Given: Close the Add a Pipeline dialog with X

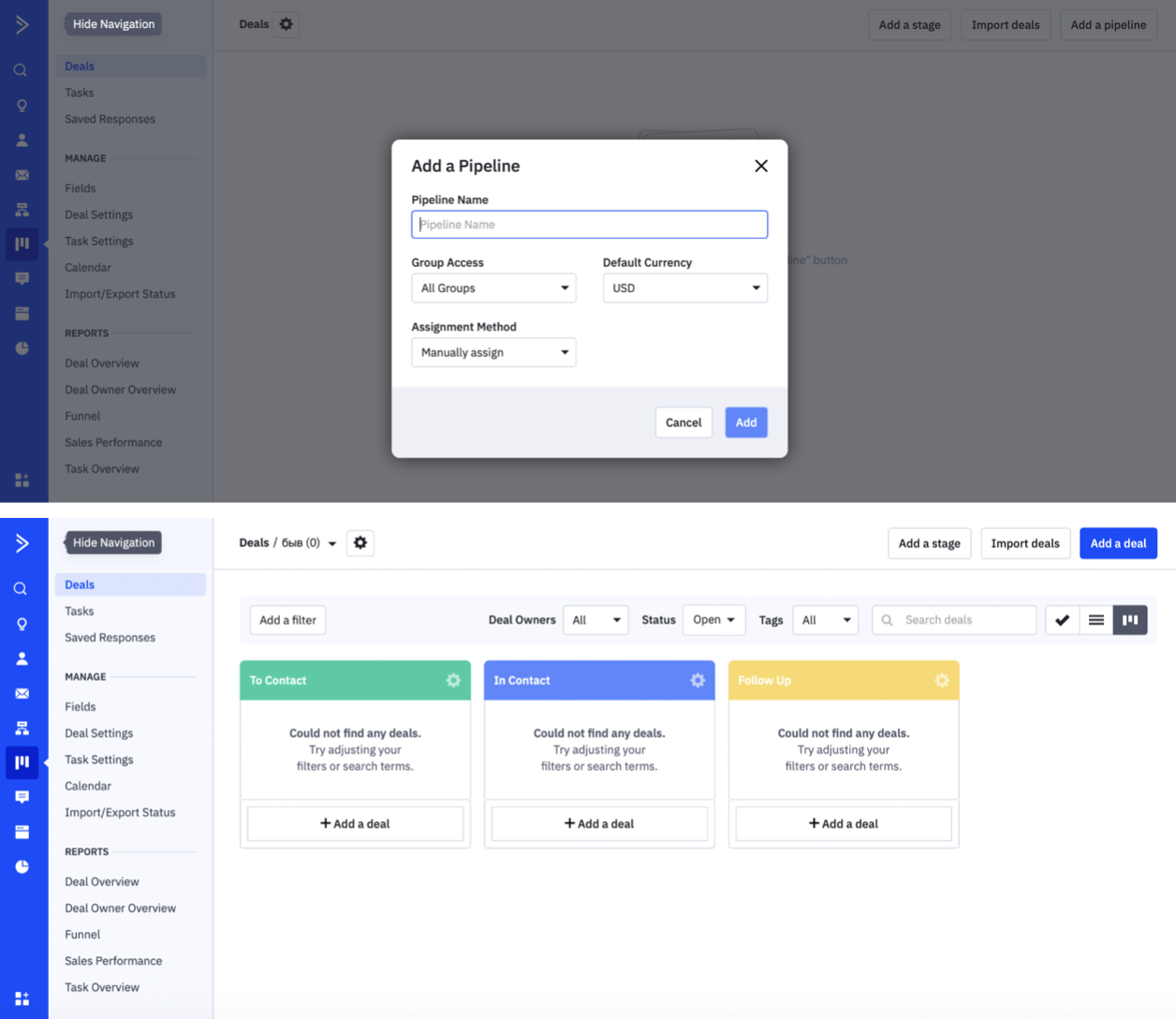Looking at the screenshot, I should (761, 166).
